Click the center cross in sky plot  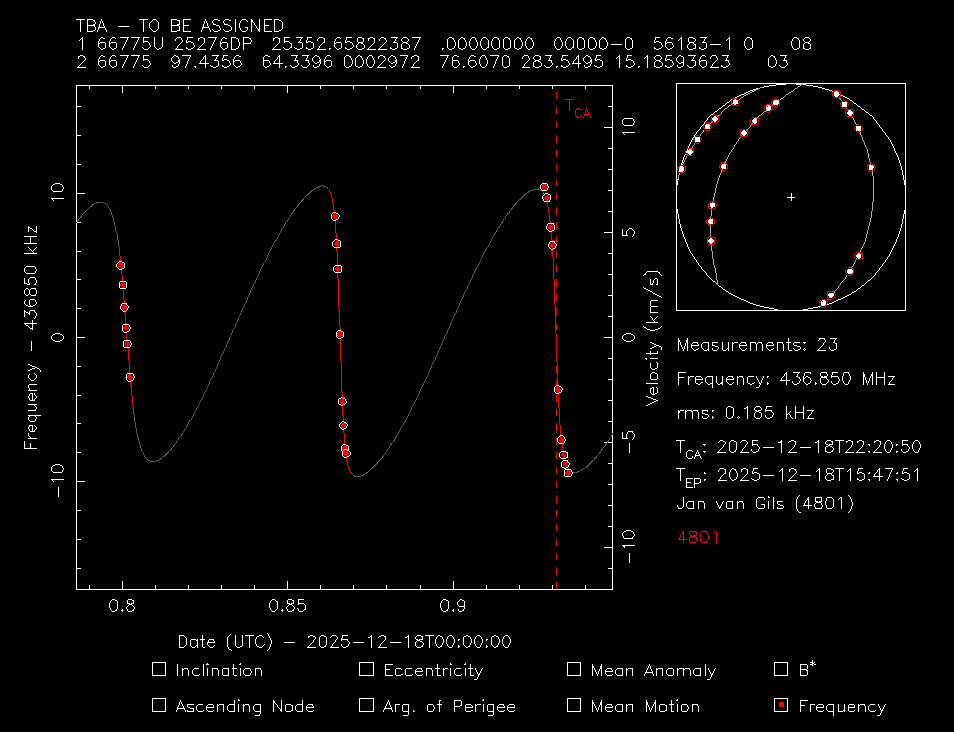point(791,197)
